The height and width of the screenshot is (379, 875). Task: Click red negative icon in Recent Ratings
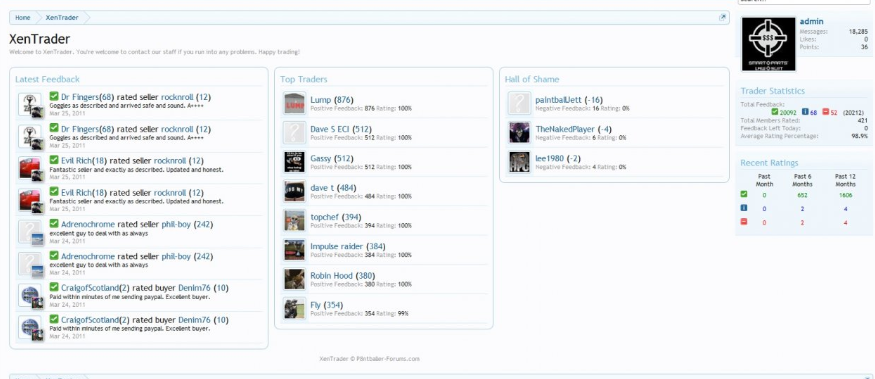743,222
